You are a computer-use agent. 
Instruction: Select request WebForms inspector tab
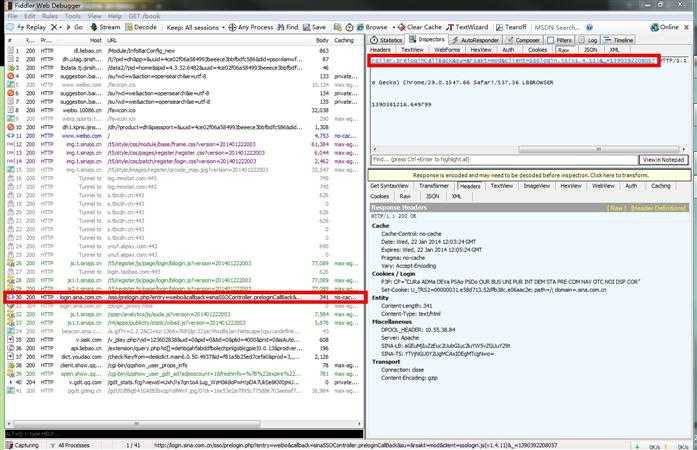pos(447,50)
